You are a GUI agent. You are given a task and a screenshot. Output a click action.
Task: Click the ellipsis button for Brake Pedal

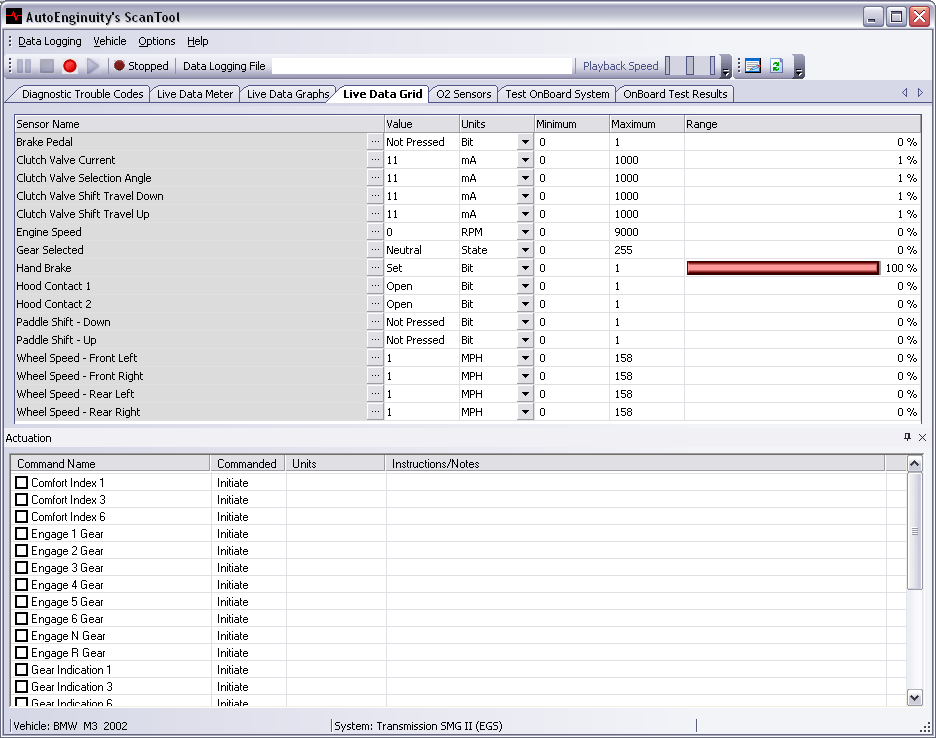(375, 142)
